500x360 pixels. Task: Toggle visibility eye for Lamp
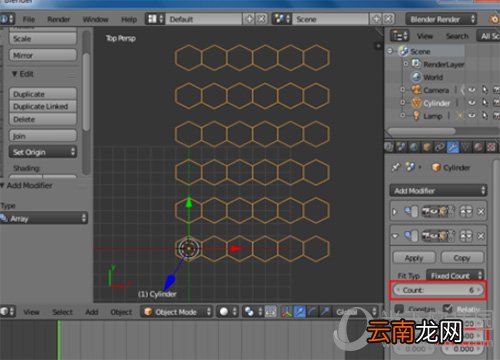472,116
